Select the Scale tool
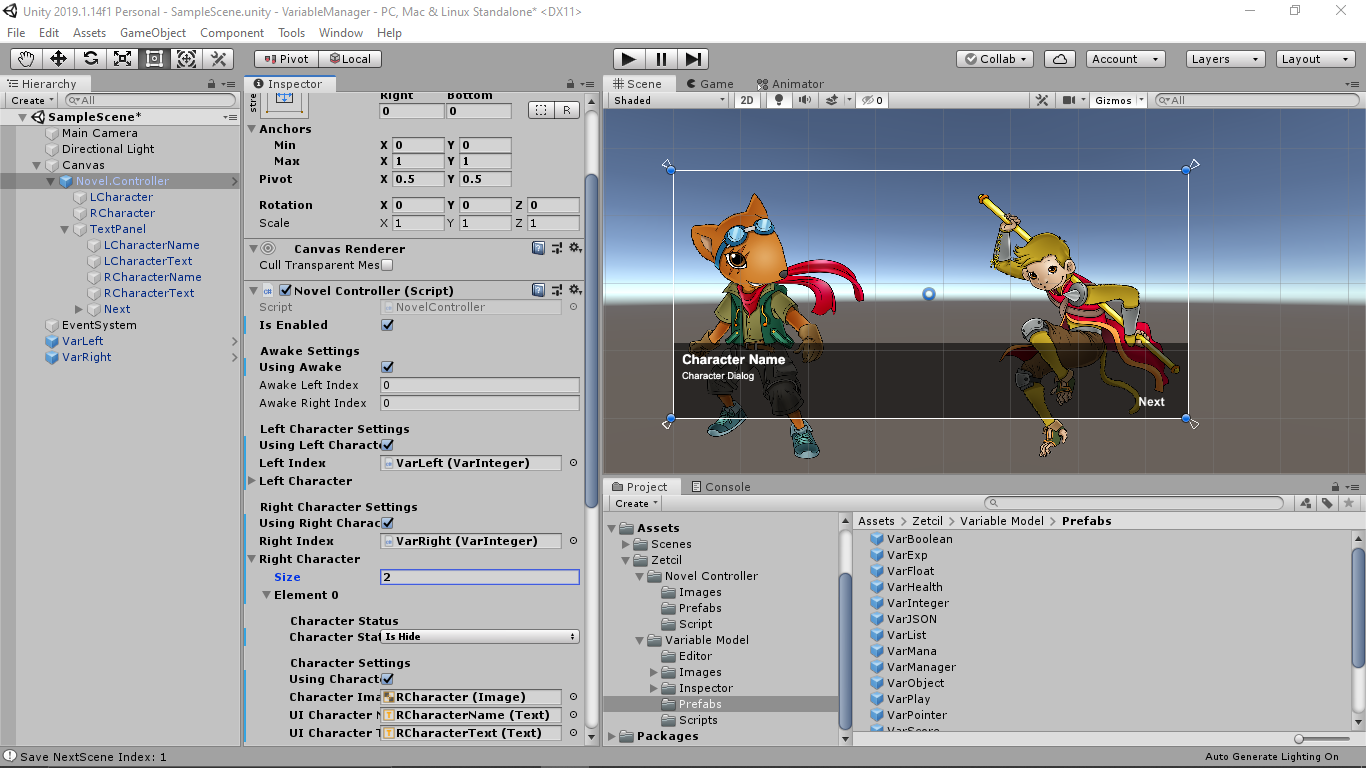The height and width of the screenshot is (768, 1366). pos(122,59)
